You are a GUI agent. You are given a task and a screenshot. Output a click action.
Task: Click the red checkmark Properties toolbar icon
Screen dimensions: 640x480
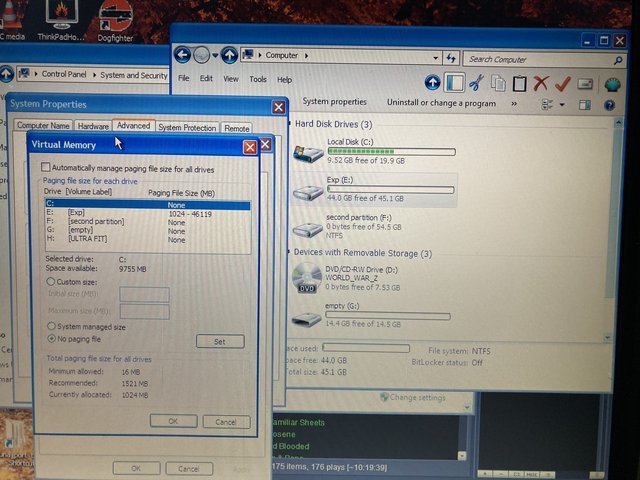click(x=563, y=84)
